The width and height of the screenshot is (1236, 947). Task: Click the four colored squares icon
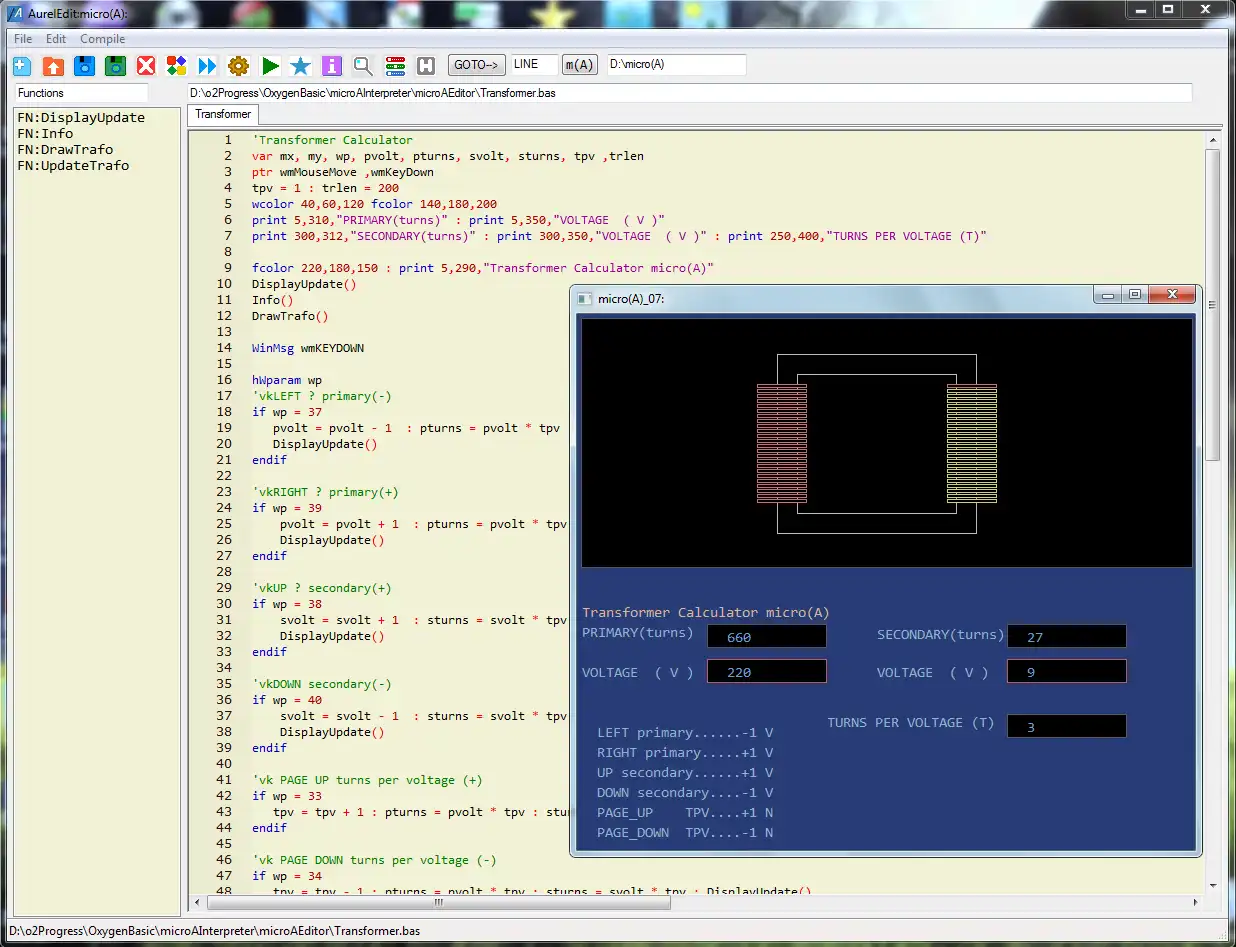point(176,66)
